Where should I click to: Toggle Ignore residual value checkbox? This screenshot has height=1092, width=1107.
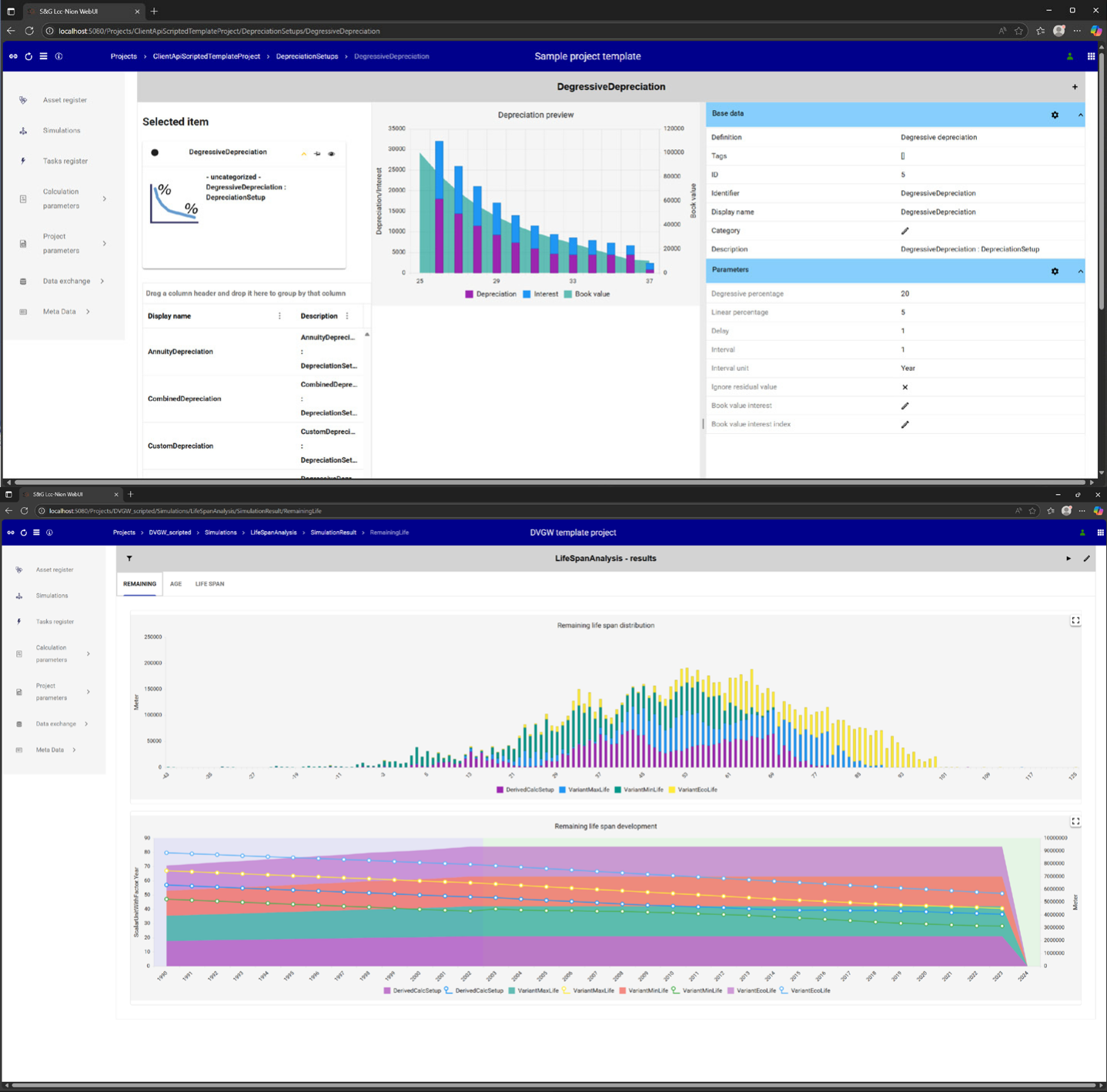[x=905, y=387]
